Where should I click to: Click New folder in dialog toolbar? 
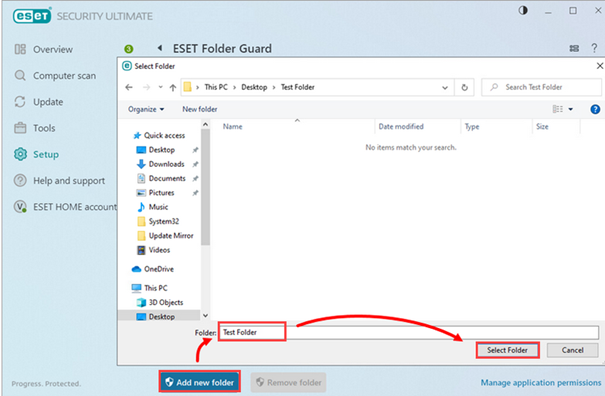pos(199,109)
